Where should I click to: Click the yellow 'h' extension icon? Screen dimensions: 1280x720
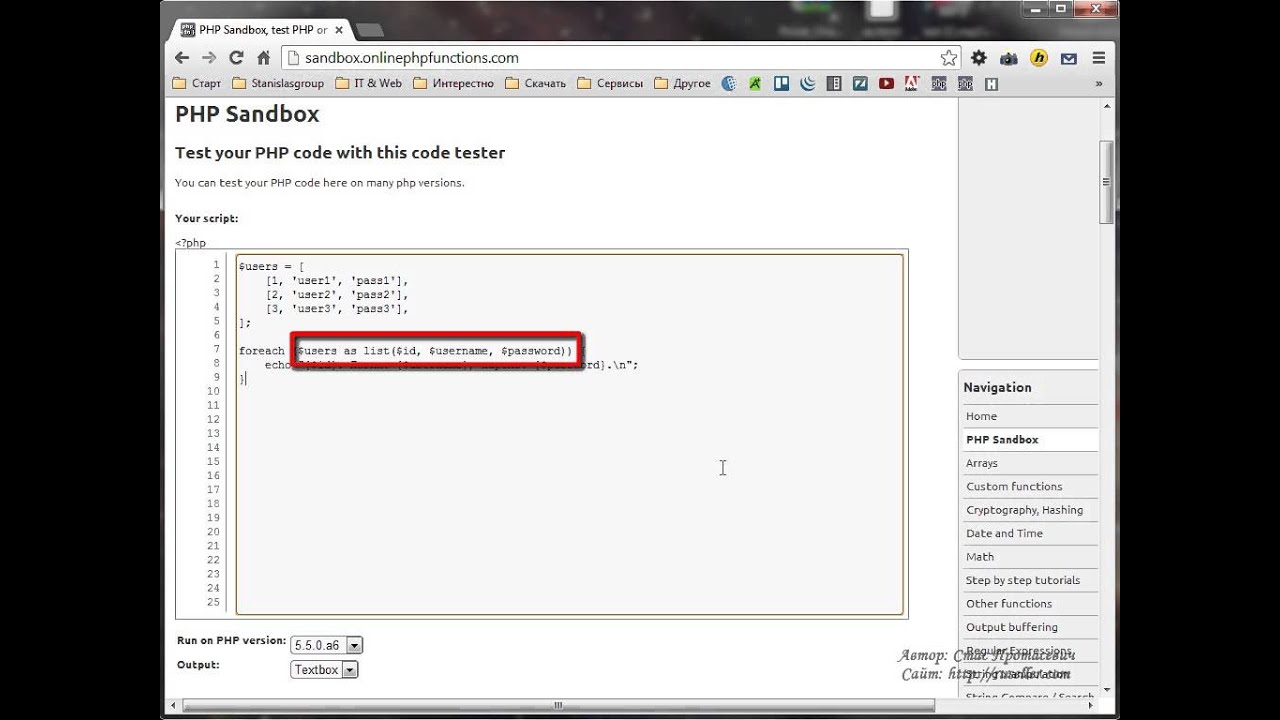(1039, 58)
